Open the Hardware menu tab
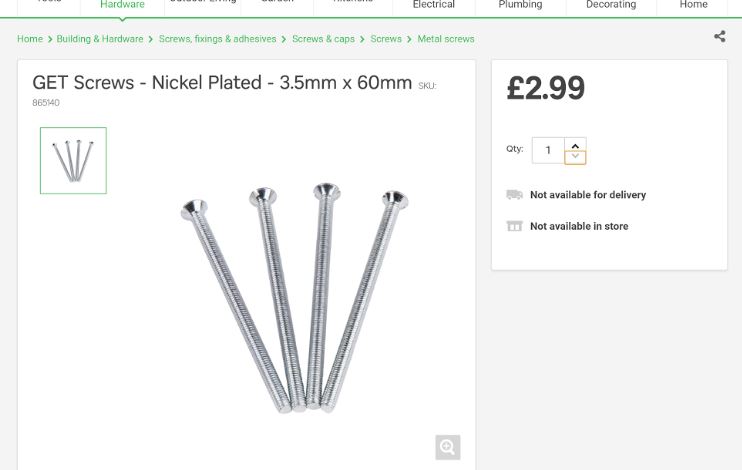Image resolution: width=742 pixels, height=470 pixels. [122, 5]
